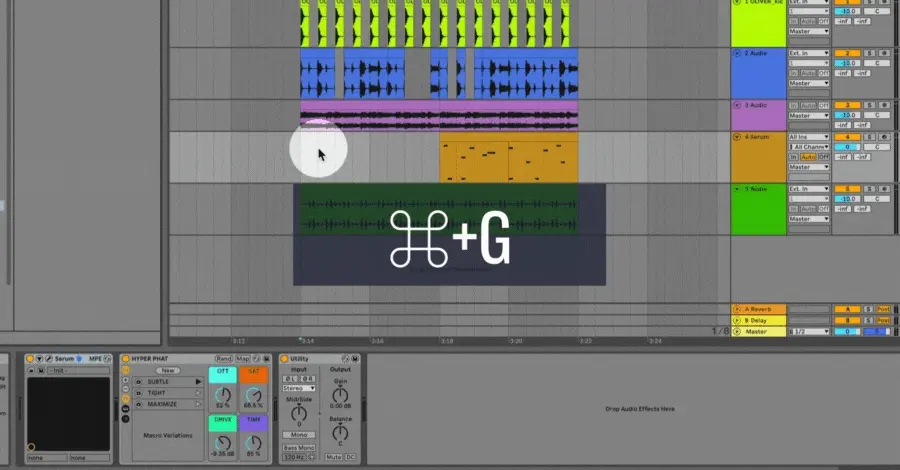Unfold the Master track

[737, 332]
